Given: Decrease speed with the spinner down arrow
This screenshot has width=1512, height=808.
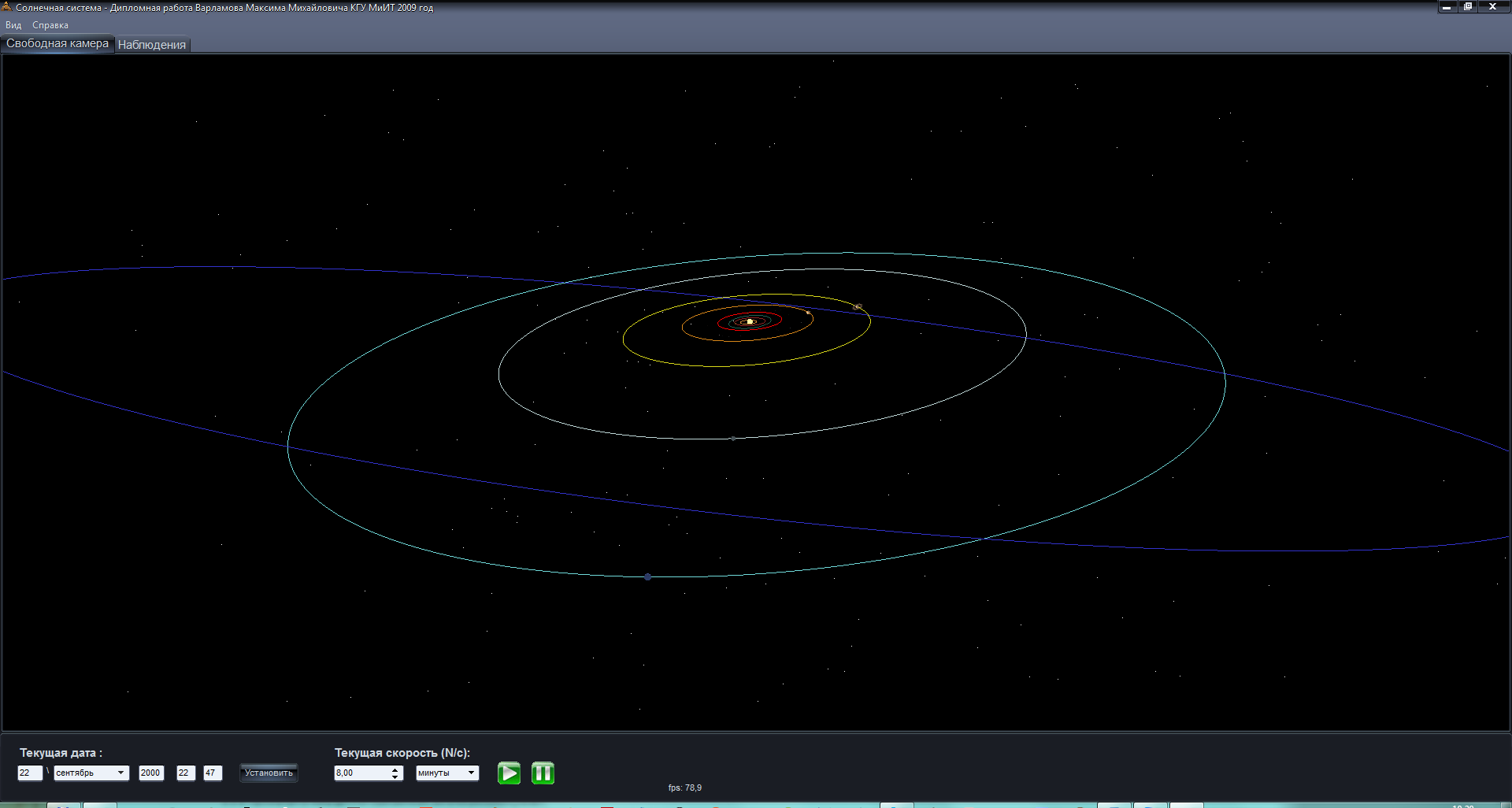Looking at the screenshot, I should (395, 776).
